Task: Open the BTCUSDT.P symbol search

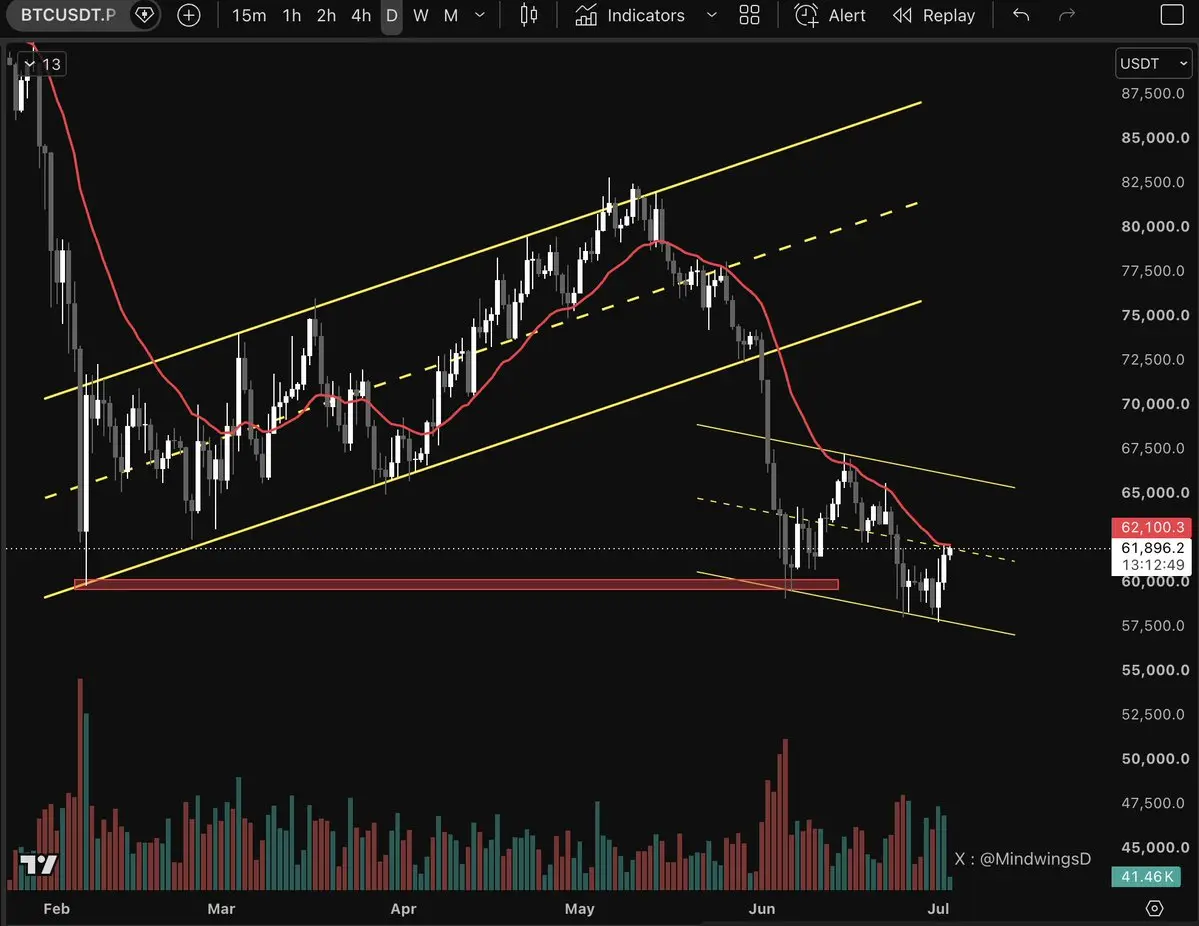Action: [x=67, y=15]
